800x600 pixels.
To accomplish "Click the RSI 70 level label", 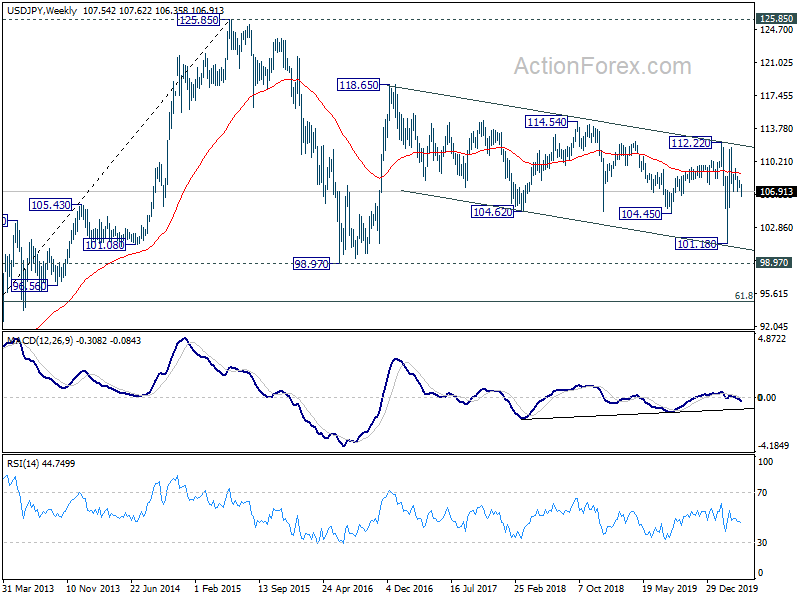I will tap(762, 493).
